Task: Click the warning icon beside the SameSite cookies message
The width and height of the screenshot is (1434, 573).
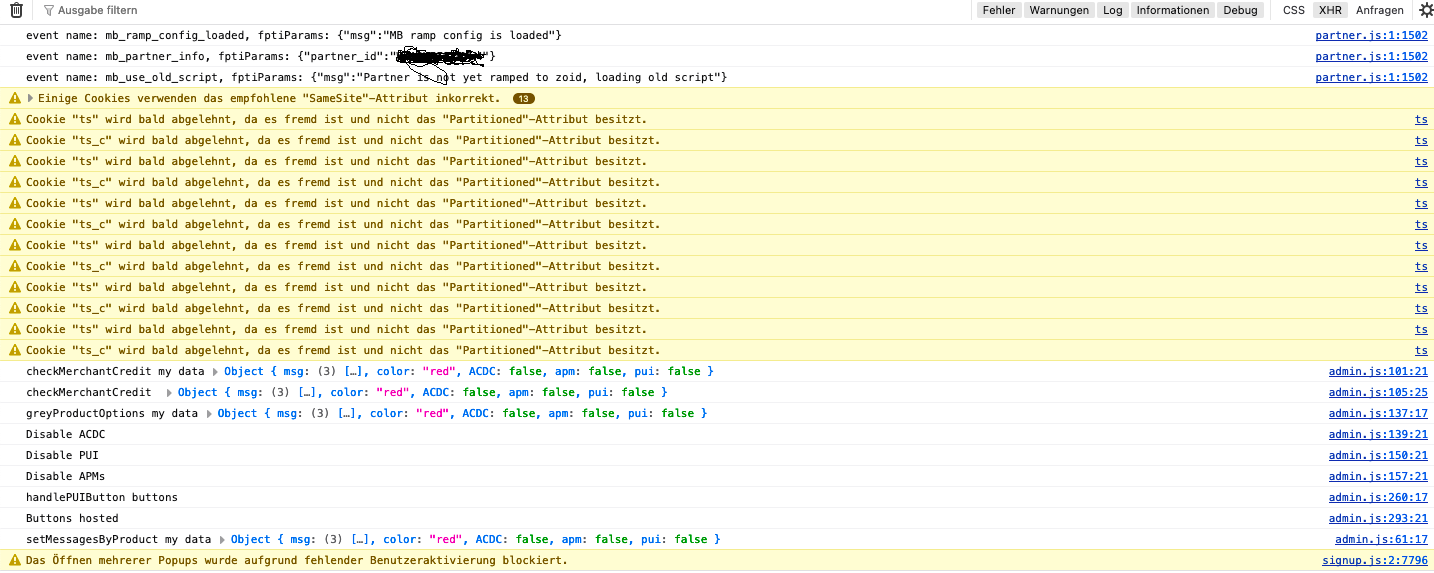Action: pos(14,98)
